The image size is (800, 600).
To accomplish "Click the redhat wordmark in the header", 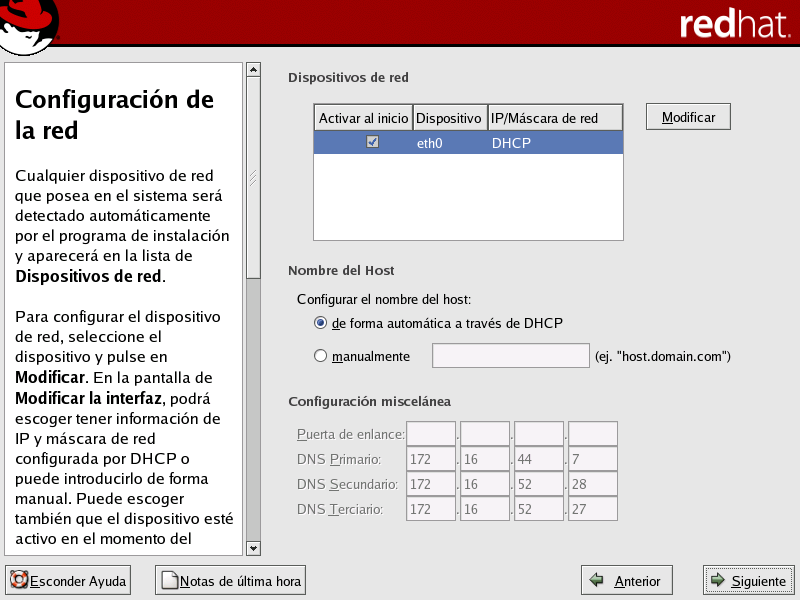I will pos(734,25).
